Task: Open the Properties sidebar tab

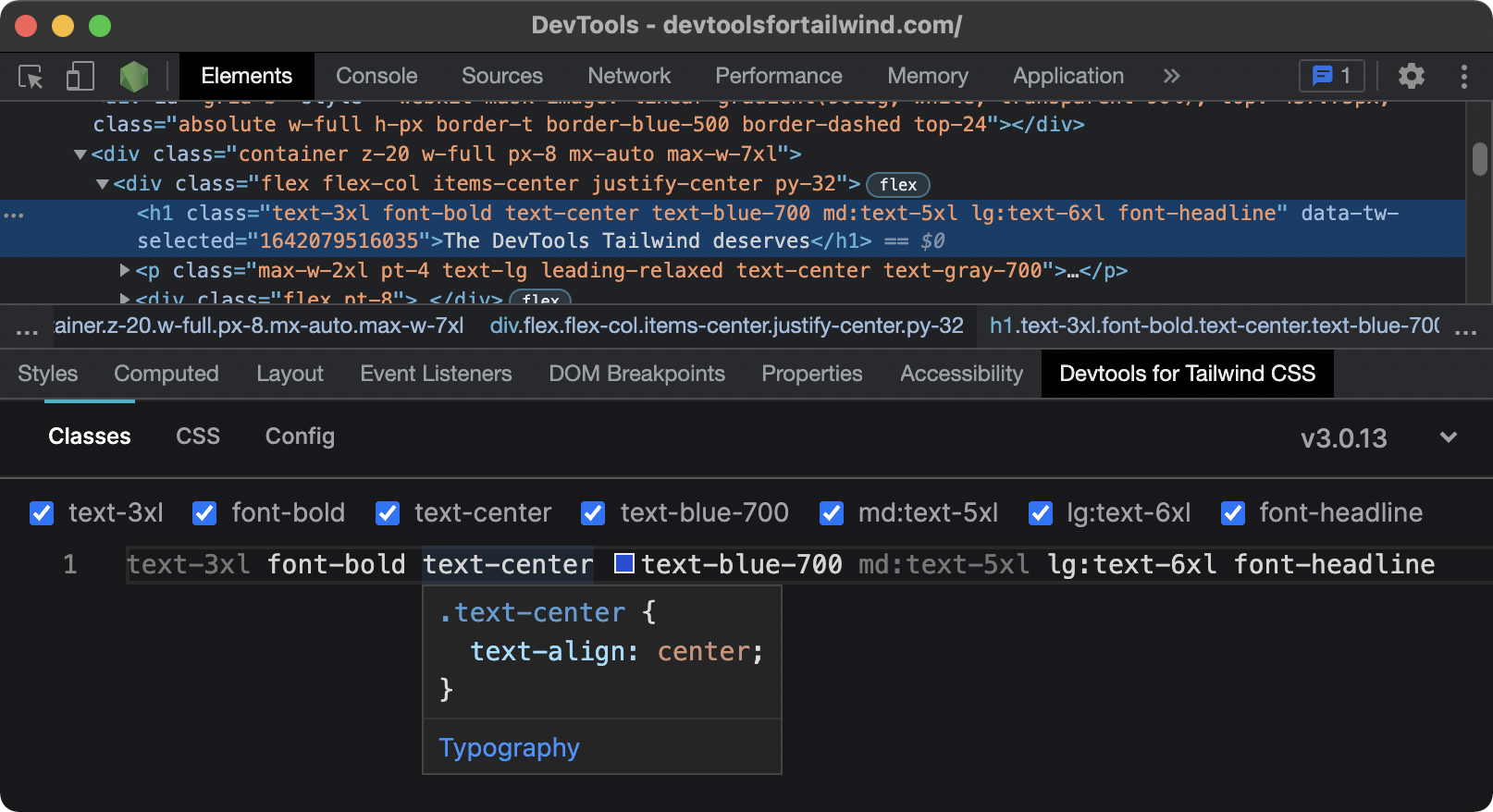Action: (812, 374)
